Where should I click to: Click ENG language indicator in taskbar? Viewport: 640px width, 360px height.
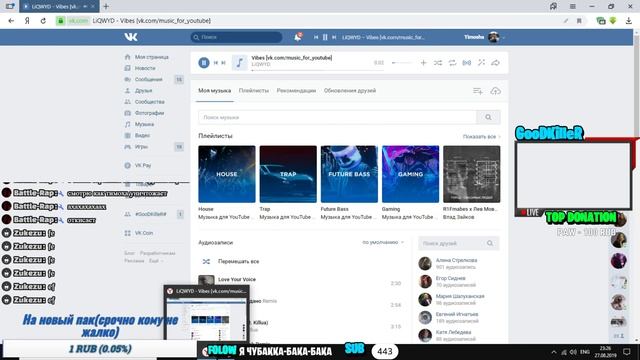tap(585, 352)
